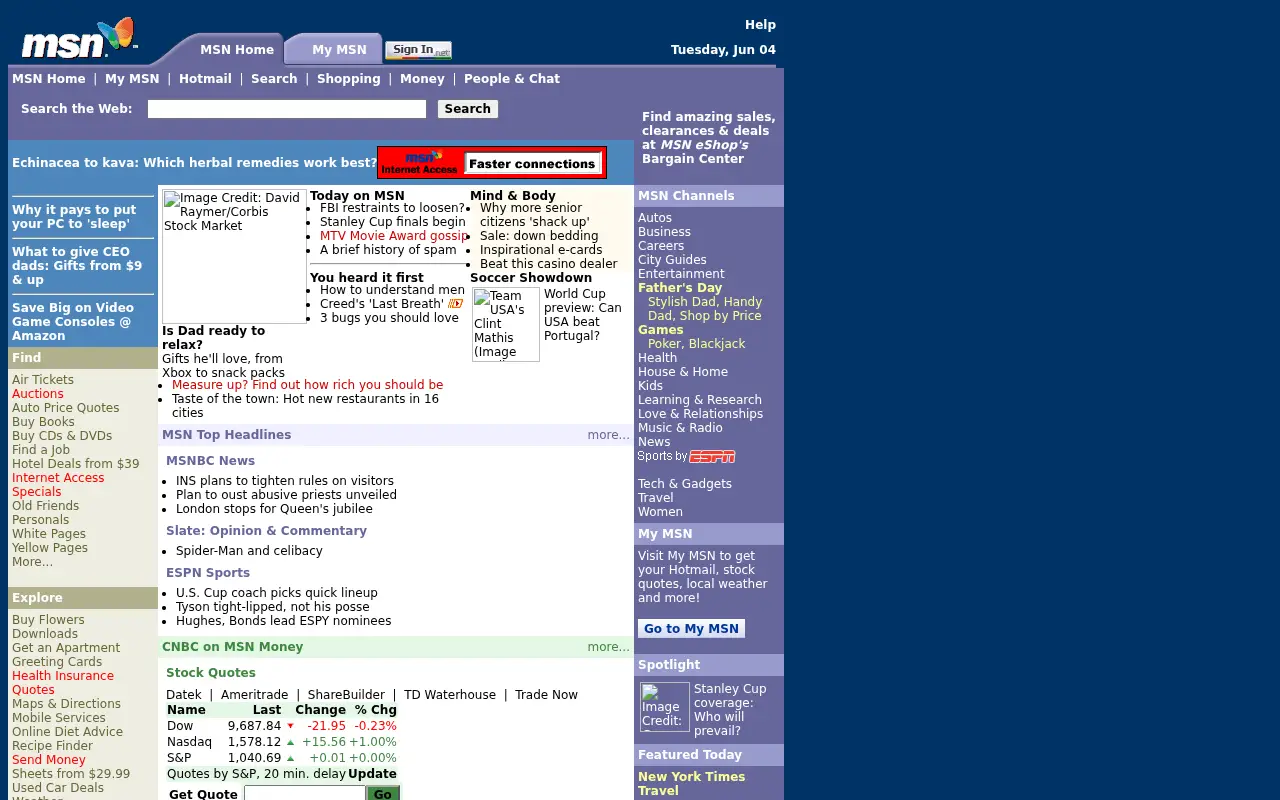Open the Health Insurance Quotes link
The width and height of the screenshot is (1280, 800).
(63, 683)
